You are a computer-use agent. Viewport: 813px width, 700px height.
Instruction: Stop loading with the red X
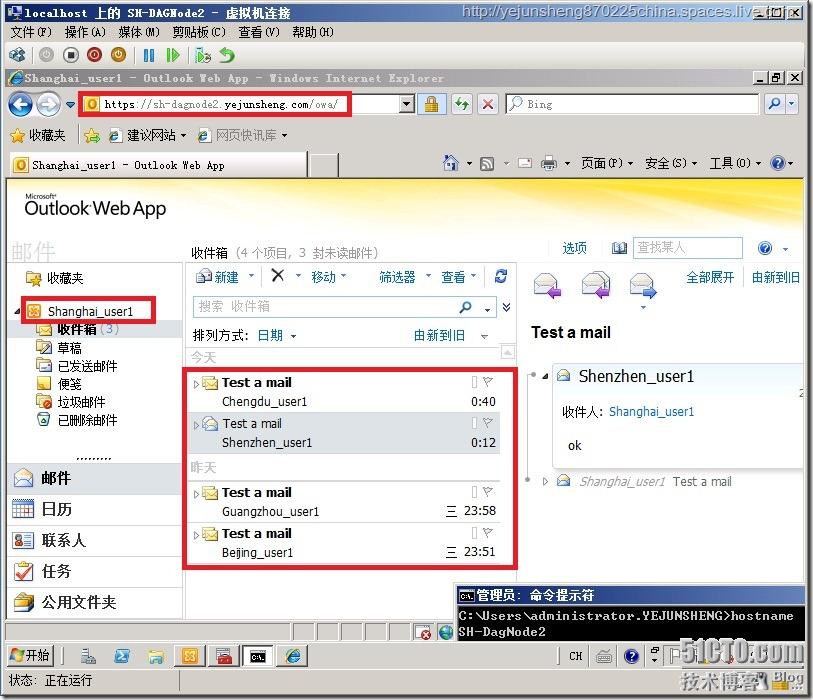tap(487, 104)
